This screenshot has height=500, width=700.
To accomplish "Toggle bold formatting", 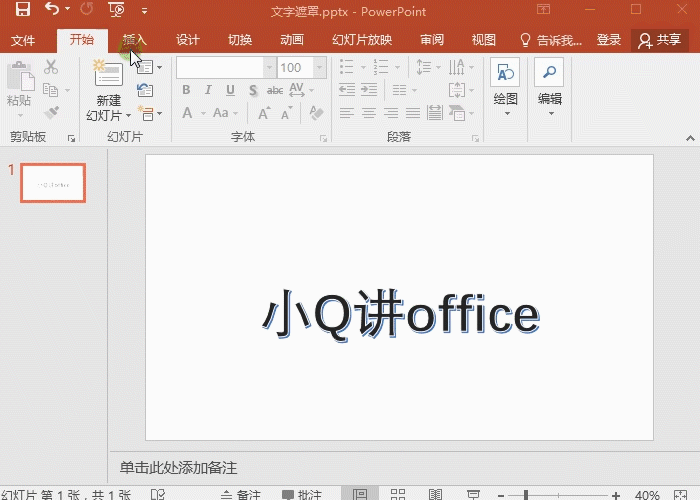I will (186, 90).
